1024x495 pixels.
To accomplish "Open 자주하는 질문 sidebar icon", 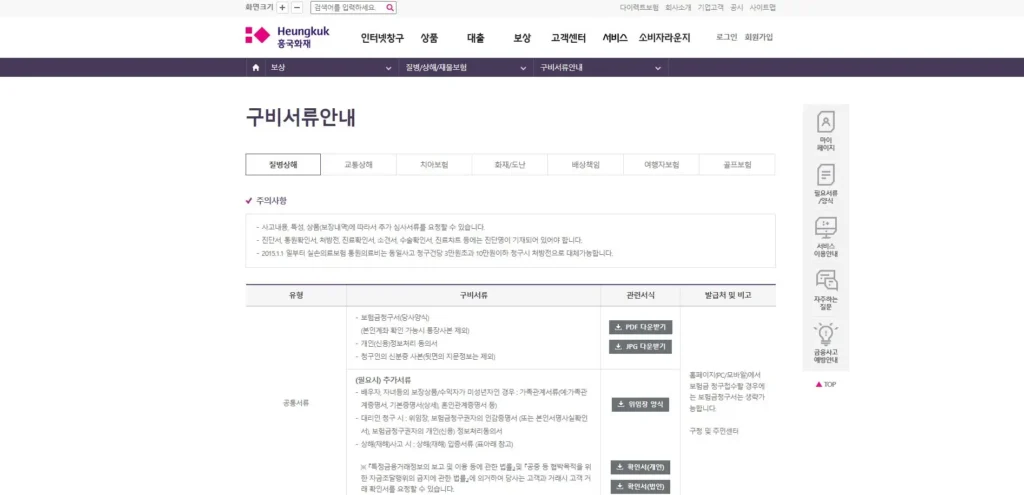I will [826, 290].
